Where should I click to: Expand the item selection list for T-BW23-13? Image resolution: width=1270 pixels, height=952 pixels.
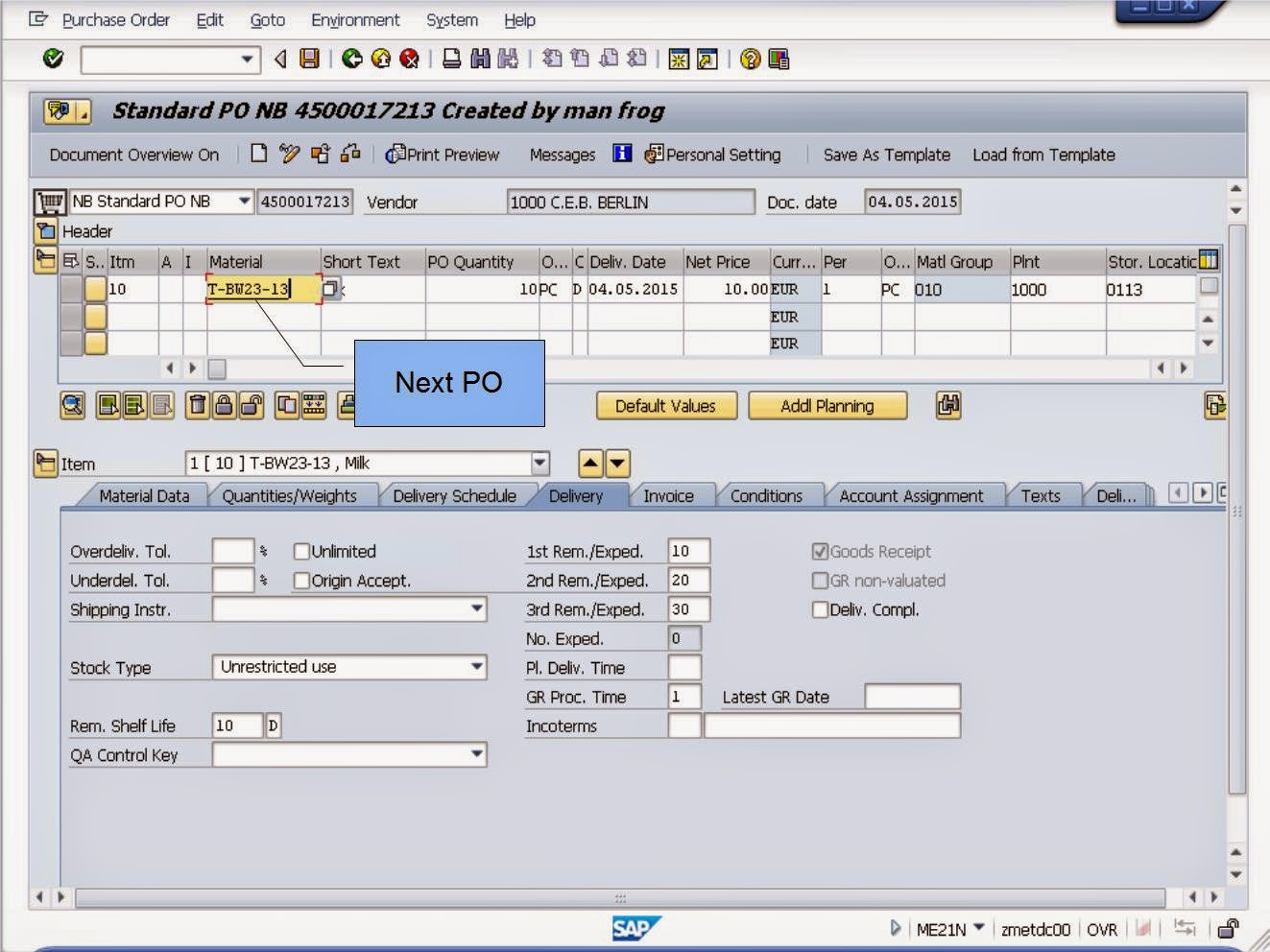pyautogui.click(x=538, y=463)
